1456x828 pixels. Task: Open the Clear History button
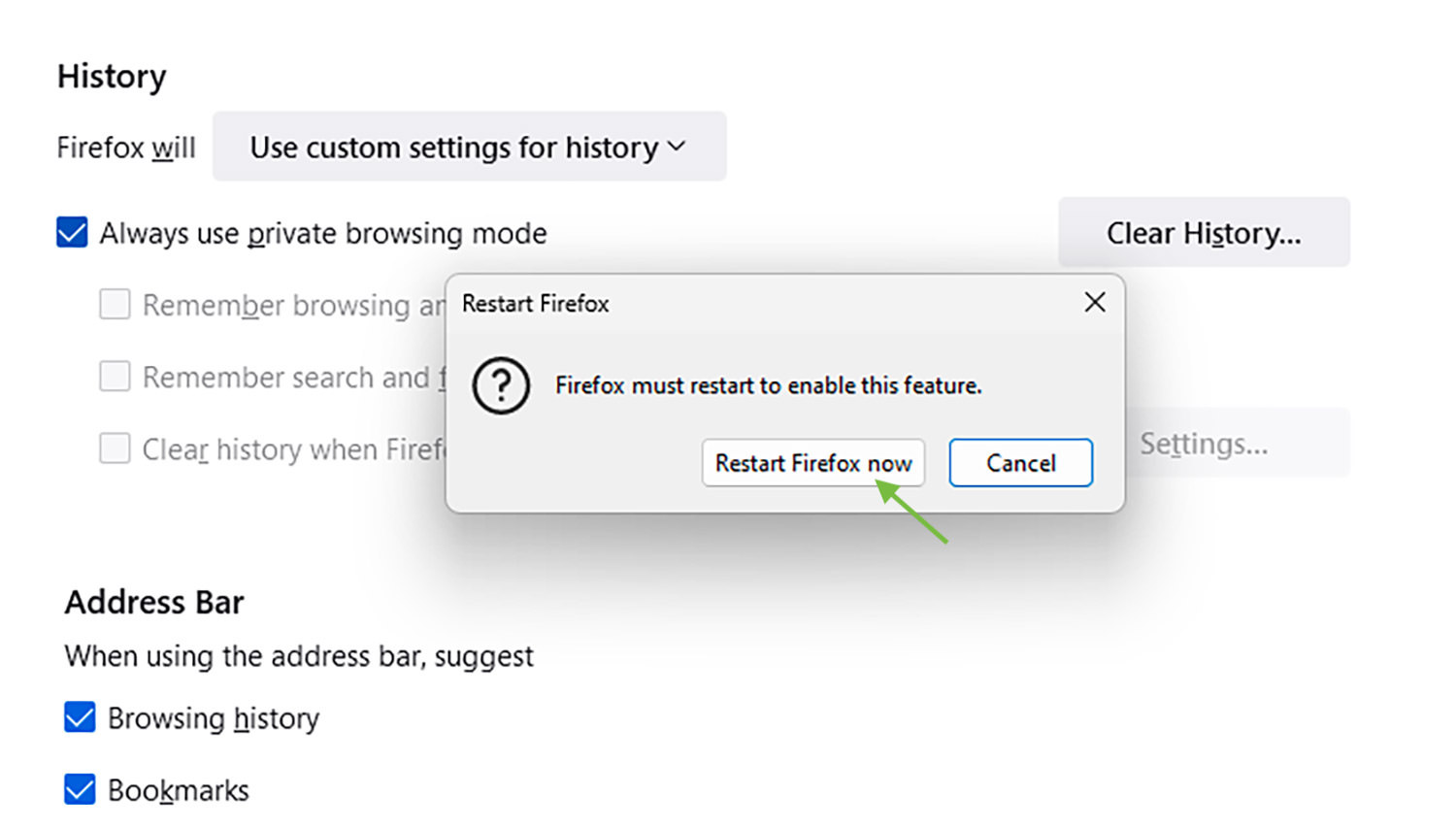(1204, 233)
